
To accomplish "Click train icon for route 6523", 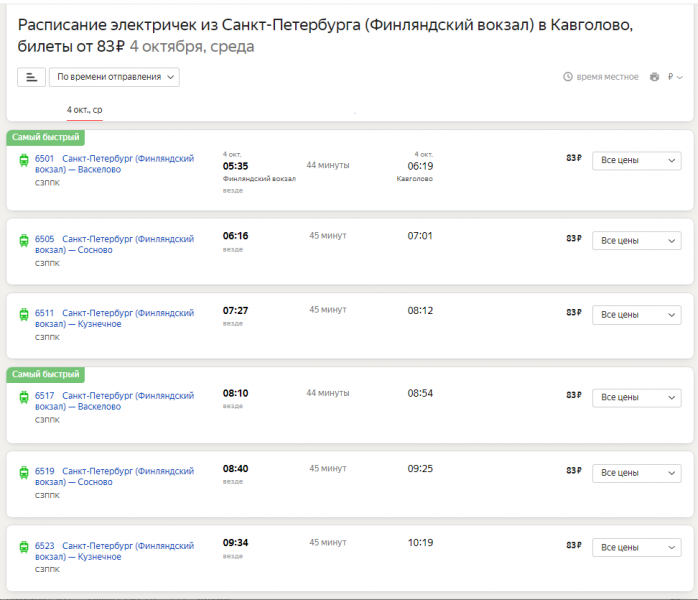I will [24, 546].
